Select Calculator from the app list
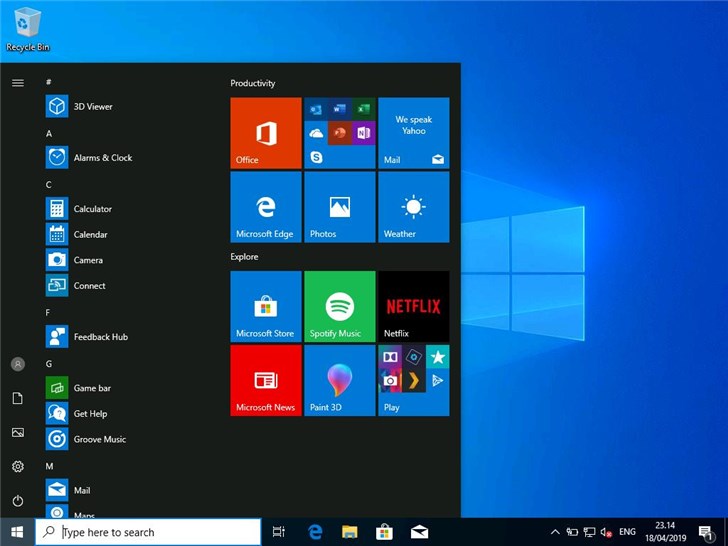Viewport: 728px width, 546px height. (92, 209)
